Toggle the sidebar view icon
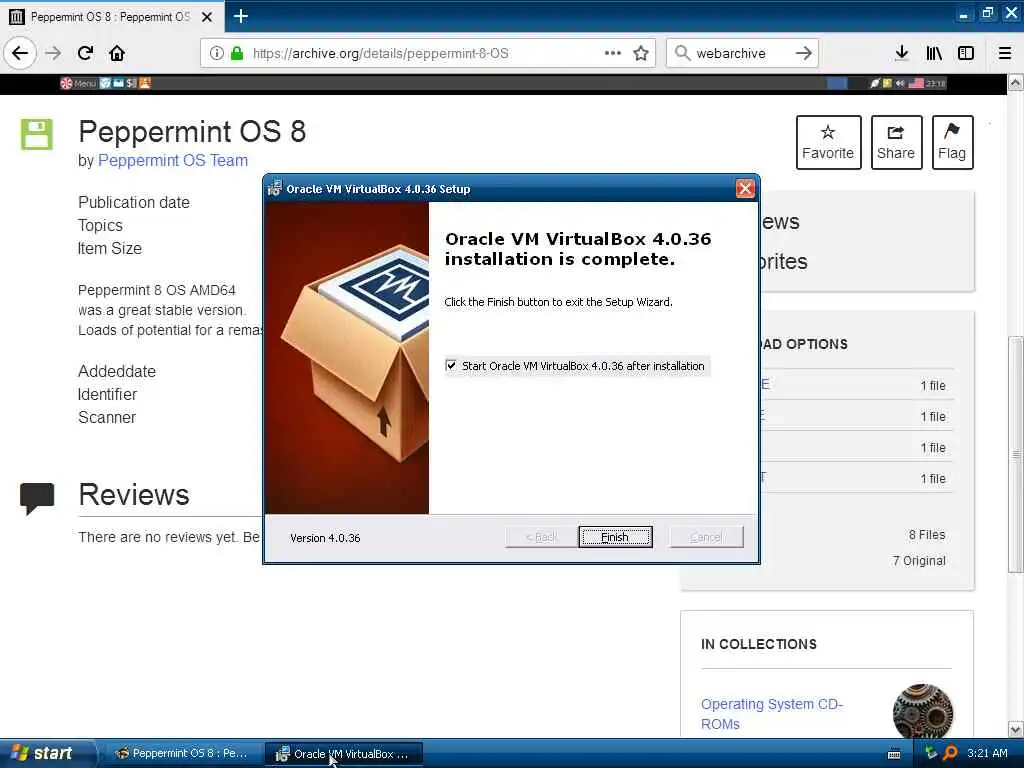The image size is (1024, 768). (x=966, y=53)
